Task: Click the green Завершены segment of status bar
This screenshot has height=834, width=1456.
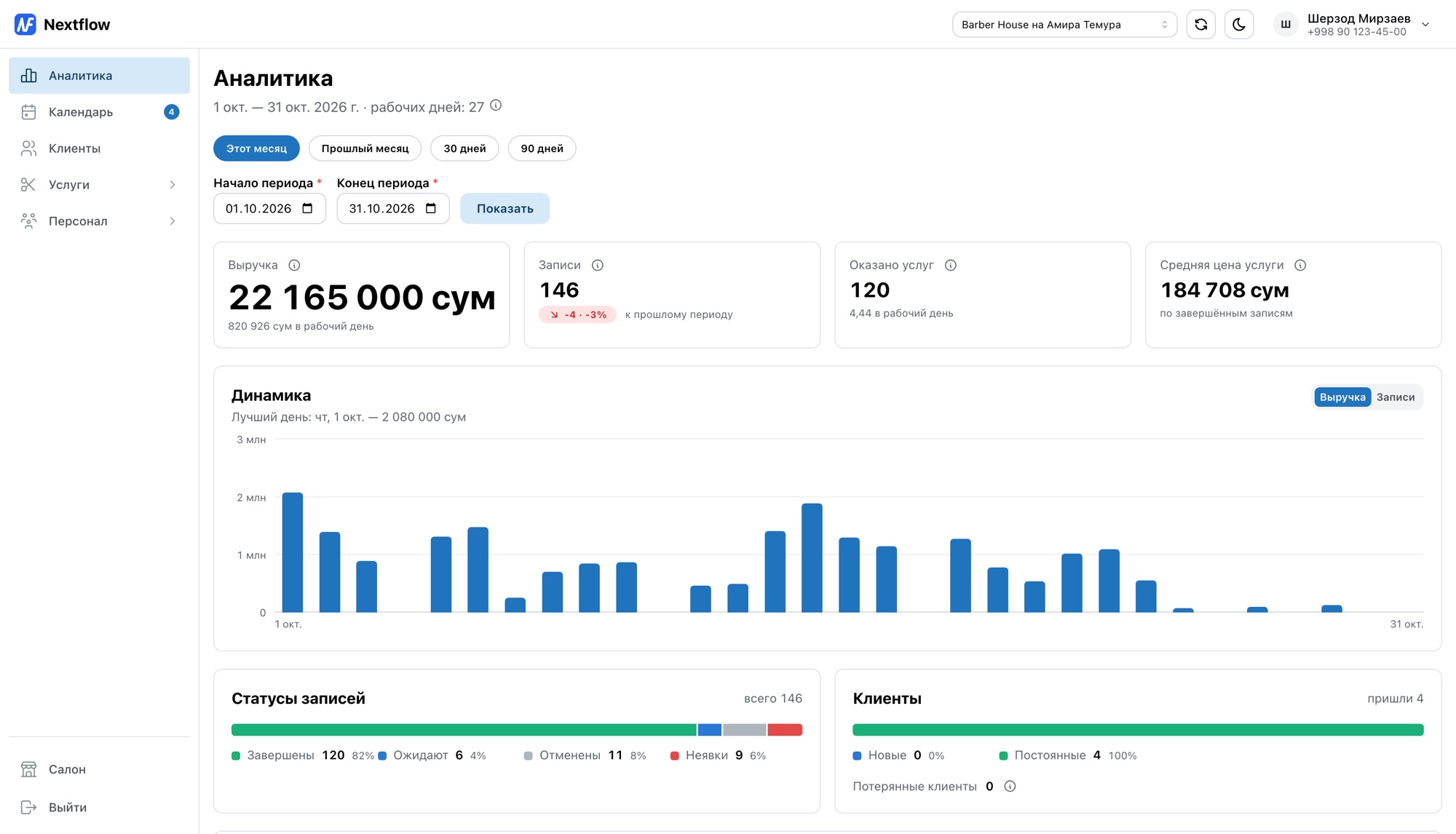Action: [464, 730]
